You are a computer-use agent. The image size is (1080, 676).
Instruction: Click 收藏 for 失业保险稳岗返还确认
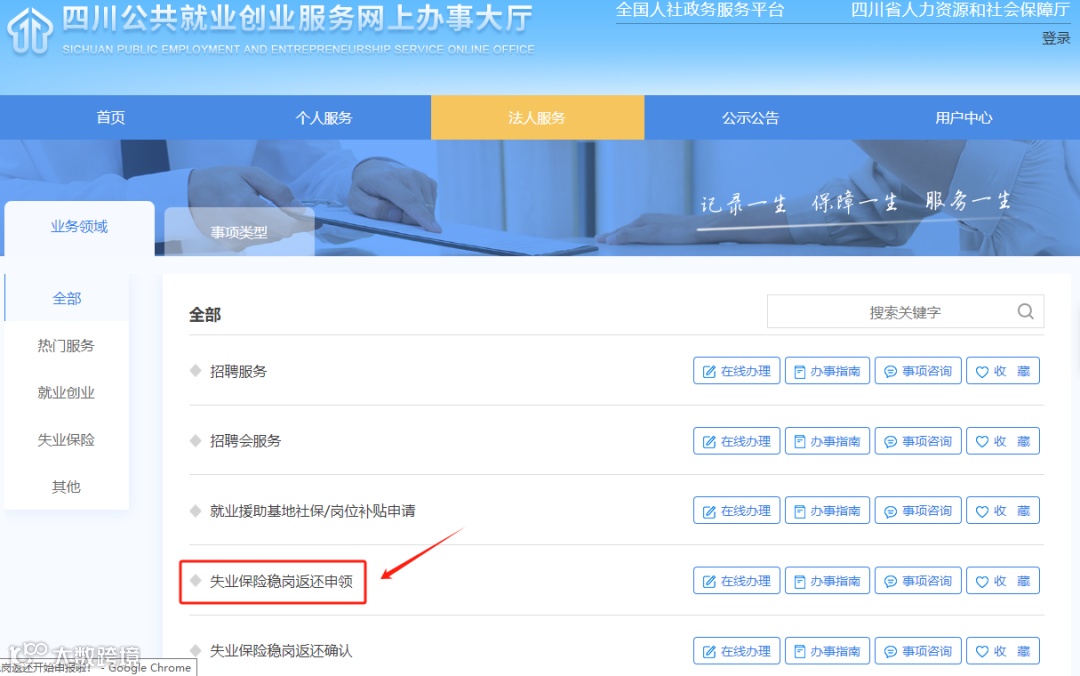(x=1002, y=651)
